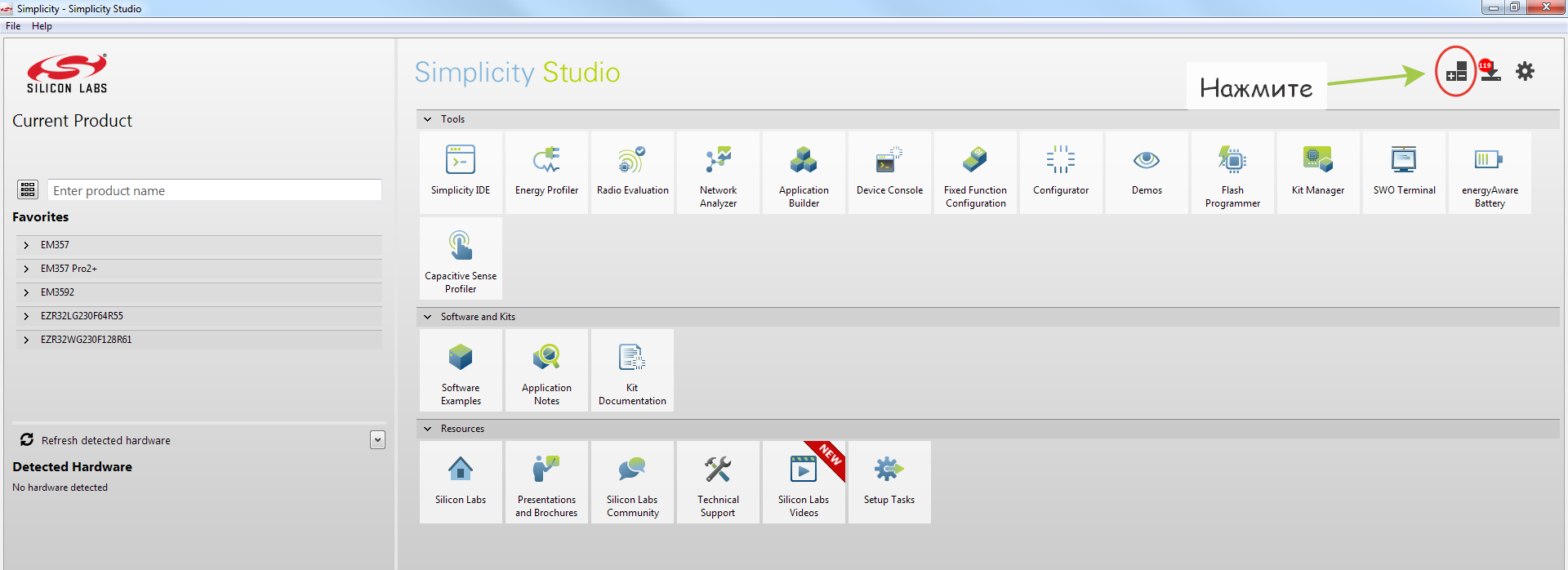Open Kit Documentation
The width and height of the screenshot is (1568, 570).
(x=632, y=370)
